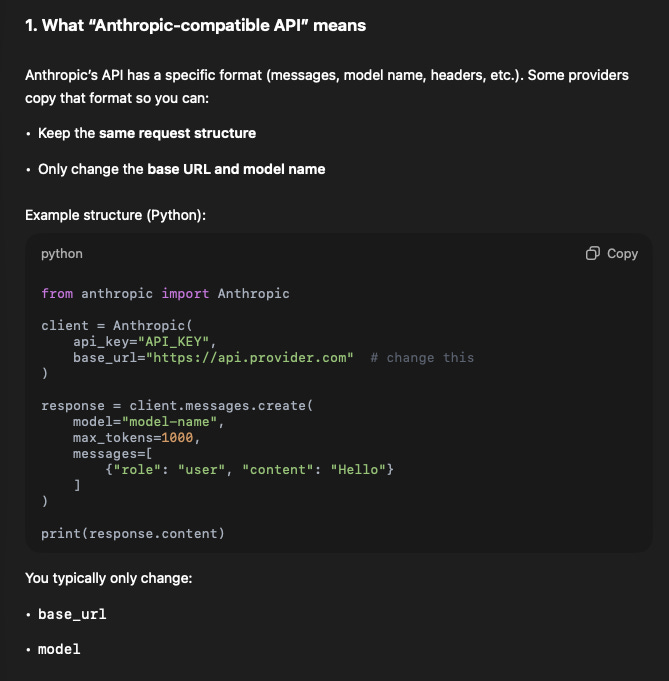The image size is (669, 681).
Task: Click the api_key="API_KEY" code line
Action: coord(144,342)
